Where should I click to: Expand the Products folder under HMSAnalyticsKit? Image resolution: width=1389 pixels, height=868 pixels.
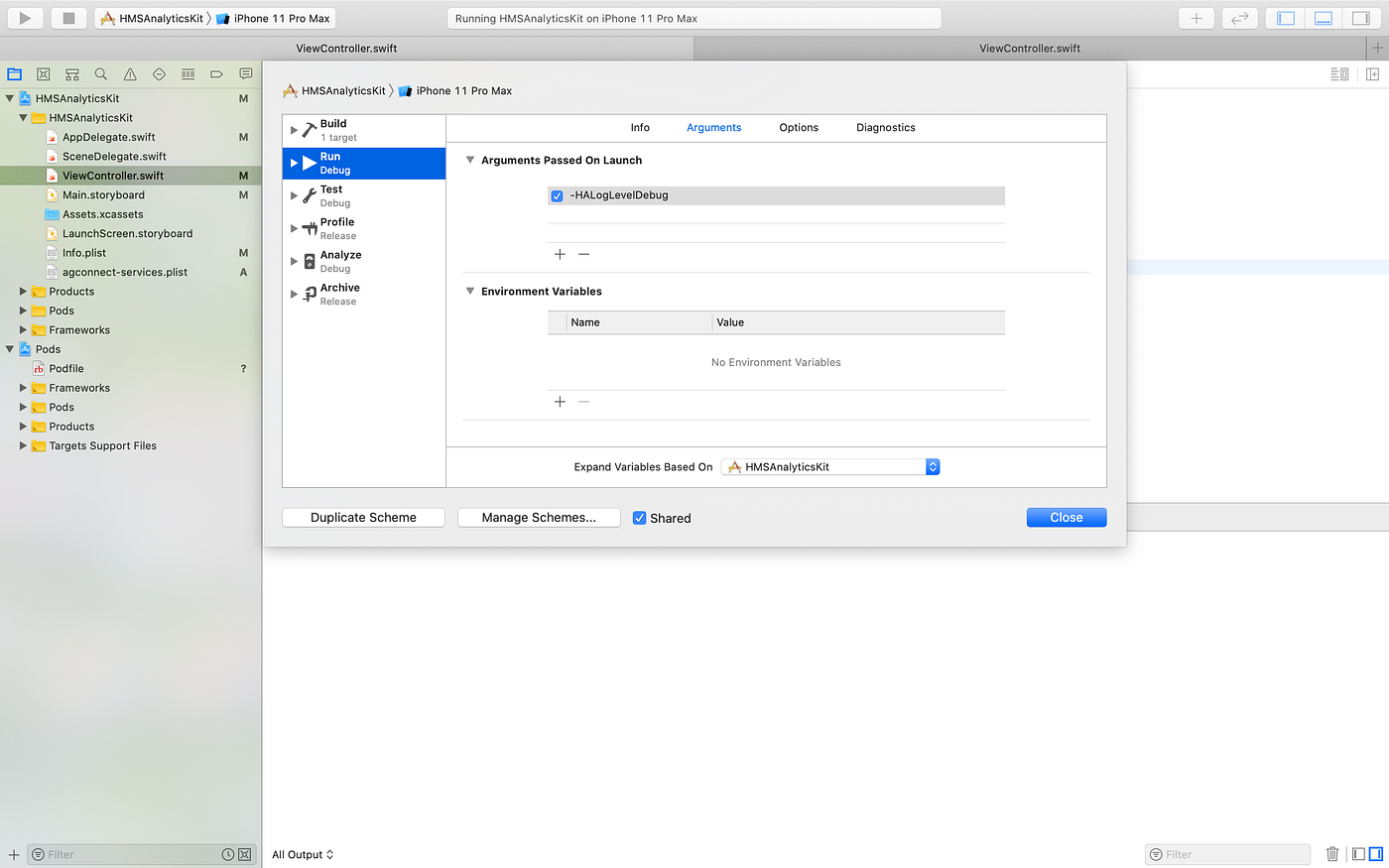23,292
